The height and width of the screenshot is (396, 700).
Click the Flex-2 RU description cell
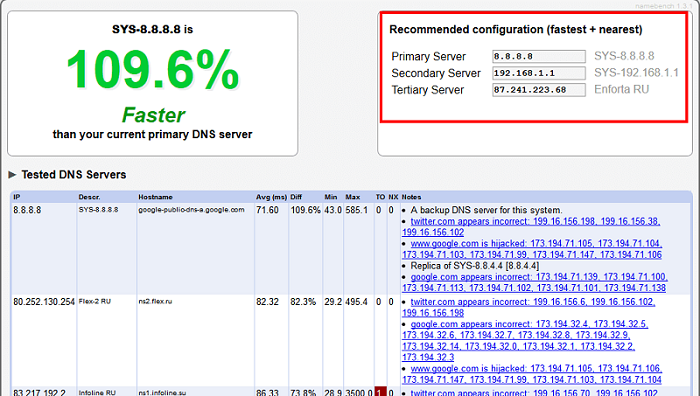point(95,301)
